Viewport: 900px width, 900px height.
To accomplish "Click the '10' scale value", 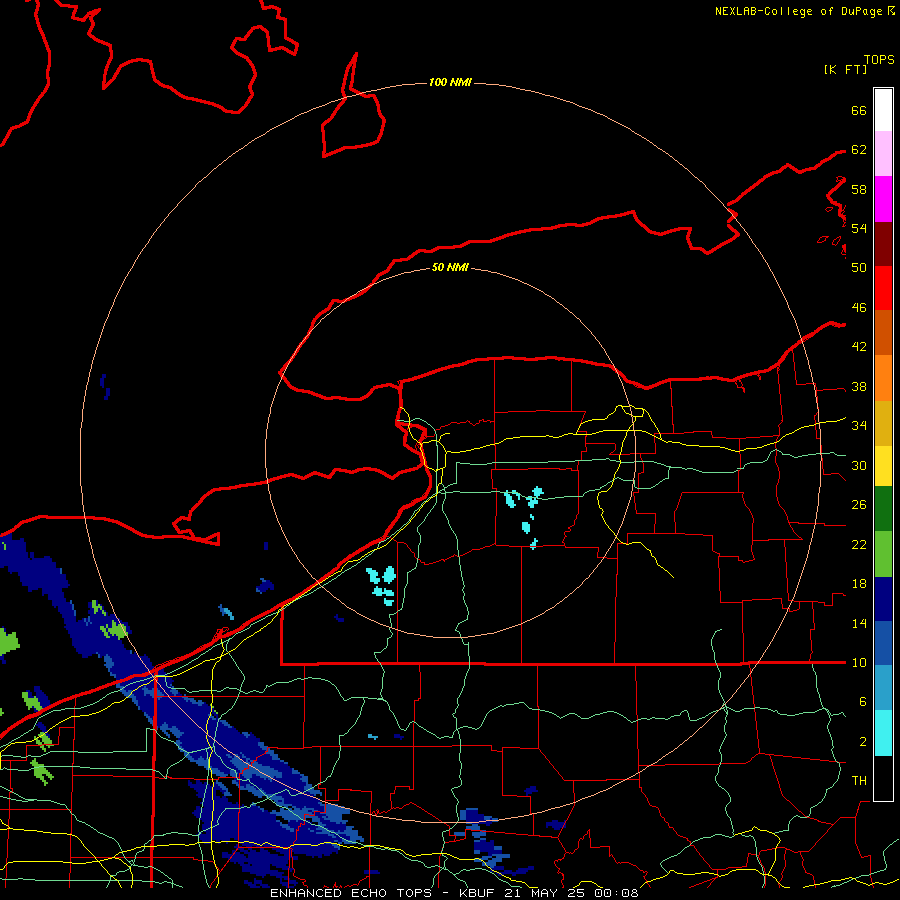I will coord(859,663).
